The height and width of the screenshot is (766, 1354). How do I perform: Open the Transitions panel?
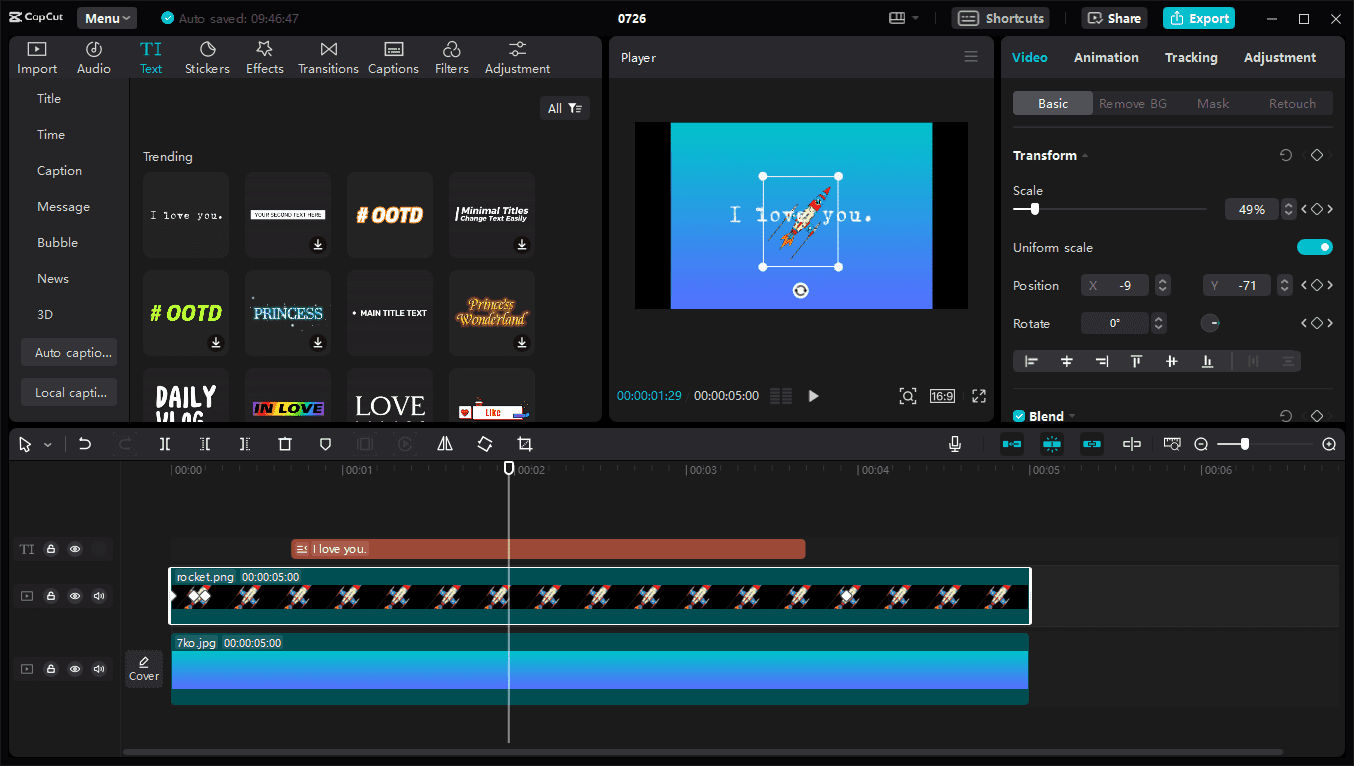click(x=328, y=58)
